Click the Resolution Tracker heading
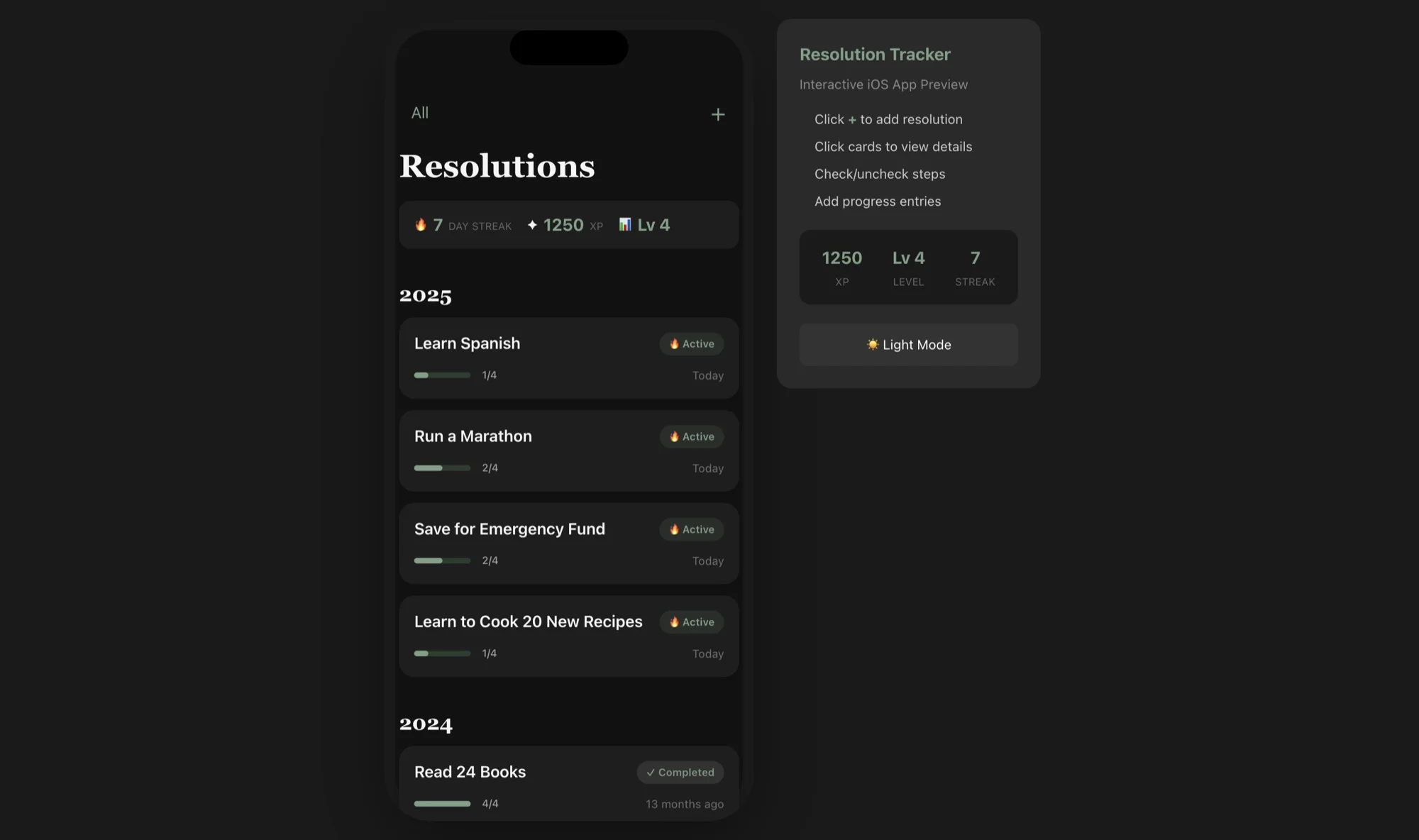 tap(875, 54)
